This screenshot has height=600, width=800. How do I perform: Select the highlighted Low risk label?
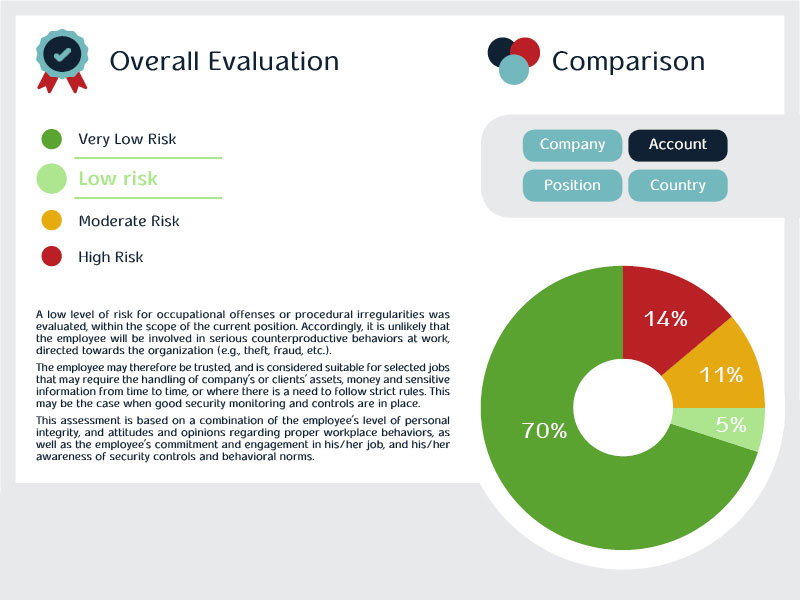point(118,179)
